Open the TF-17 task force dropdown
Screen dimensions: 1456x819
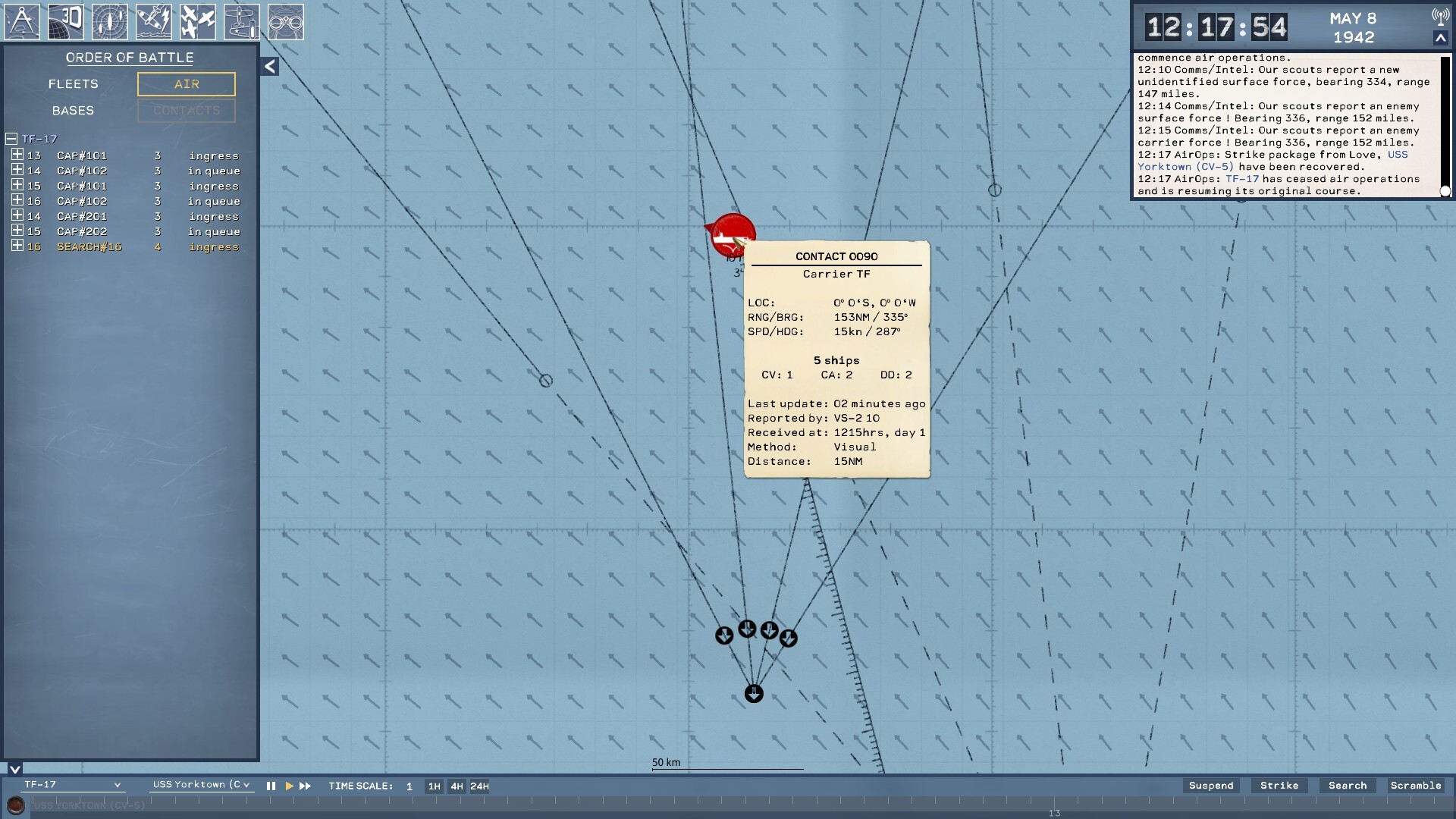pos(72,785)
